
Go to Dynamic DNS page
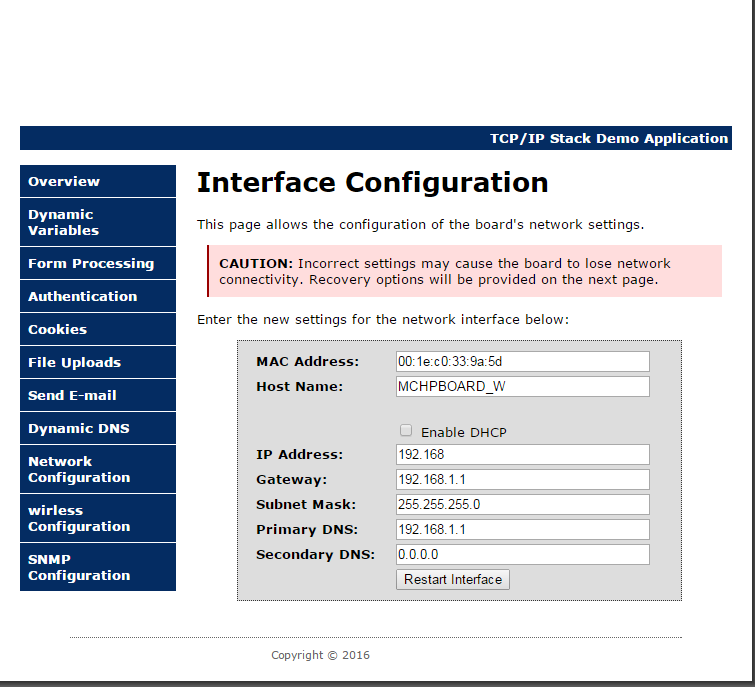pyautogui.click(x=98, y=428)
